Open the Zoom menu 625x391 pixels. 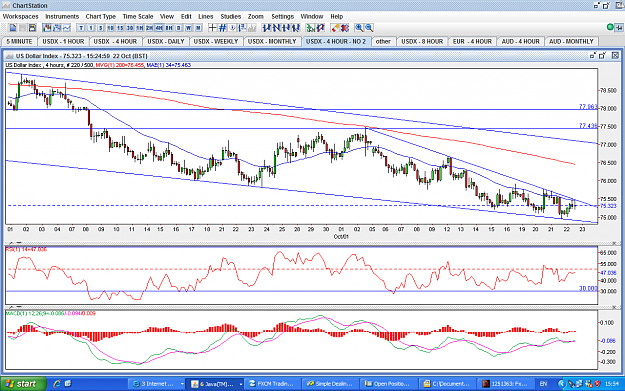coord(256,16)
